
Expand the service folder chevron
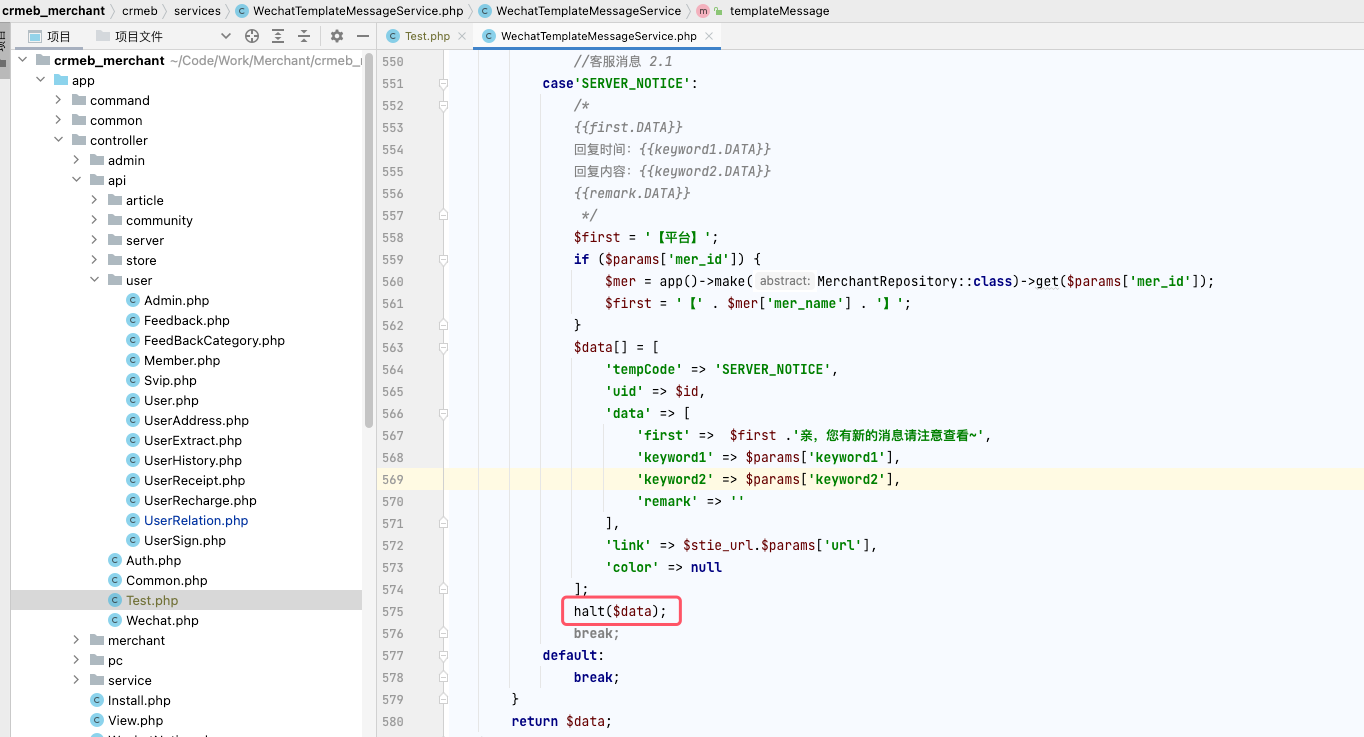[x=76, y=680]
